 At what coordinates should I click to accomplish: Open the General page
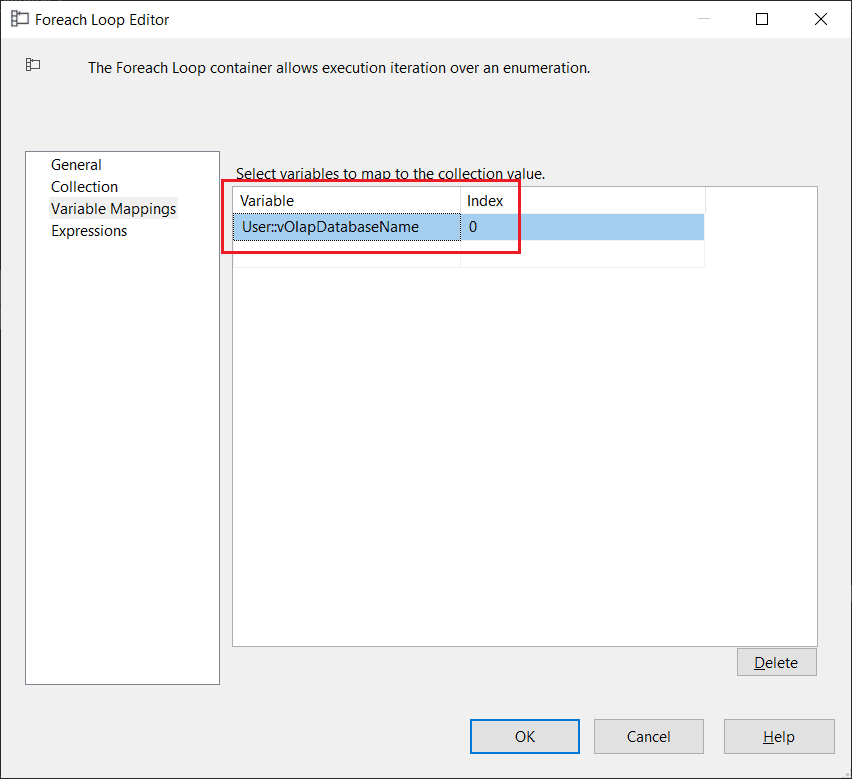[76, 165]
